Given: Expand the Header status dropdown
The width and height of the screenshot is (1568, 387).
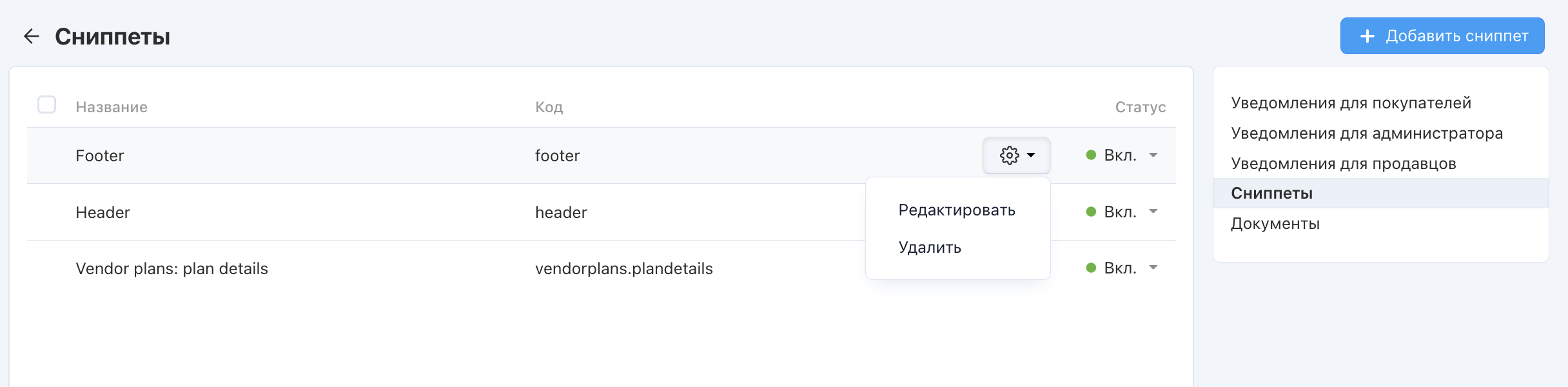Looking at the screenshot, I should [x=1153, y=212].
